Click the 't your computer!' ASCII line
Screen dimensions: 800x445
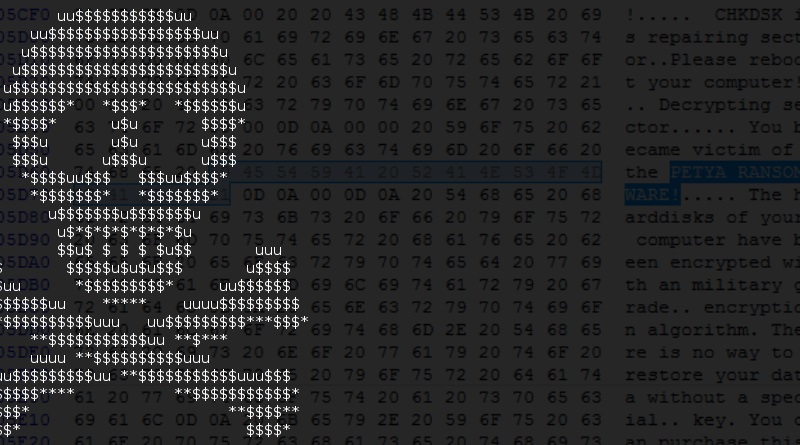pyautogui.click(x=712, y=82)
